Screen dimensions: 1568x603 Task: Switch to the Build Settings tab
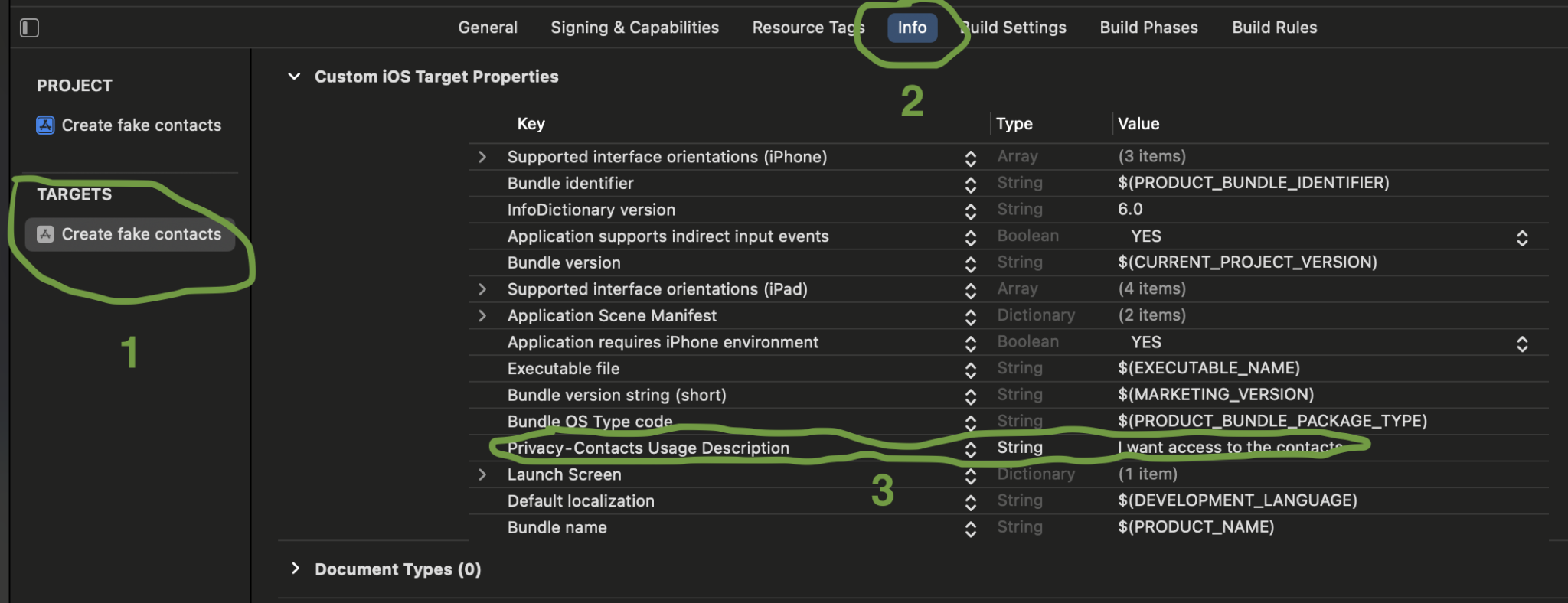tap(1012, 28)
